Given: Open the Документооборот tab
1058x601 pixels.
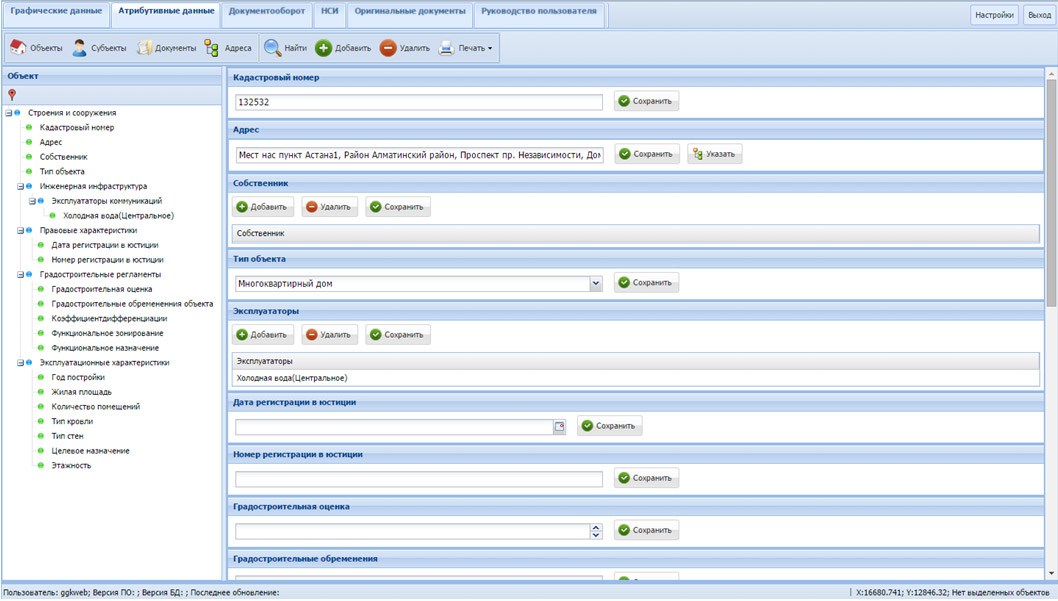Looking at the screenshot, I should click(267, 12).
